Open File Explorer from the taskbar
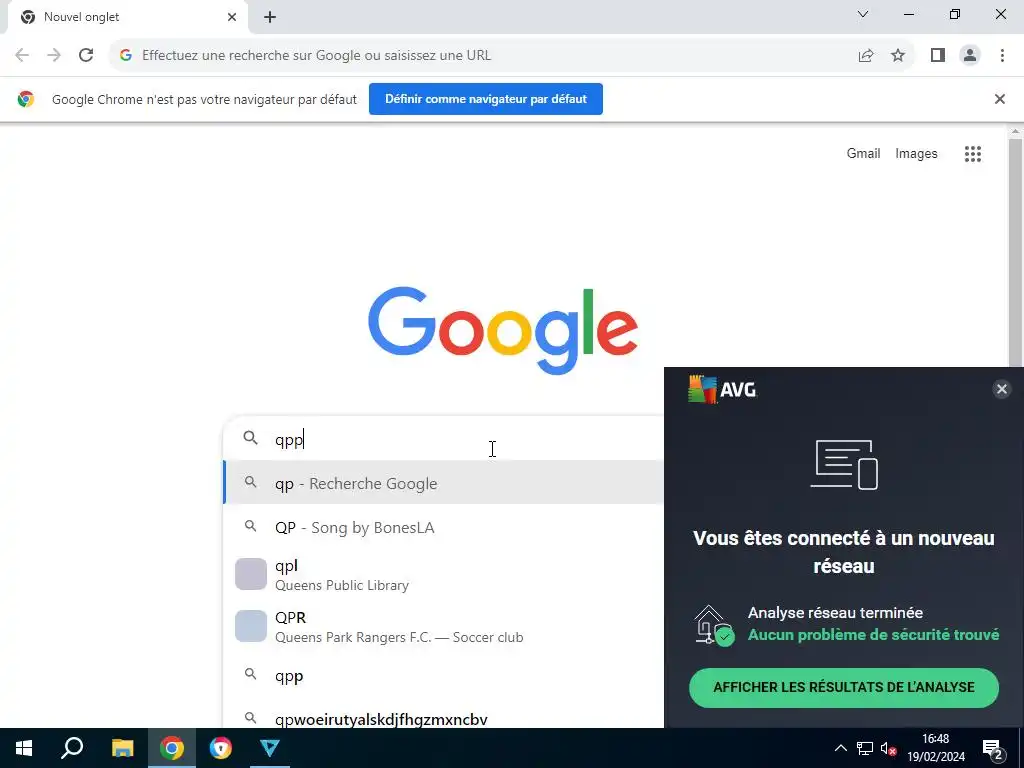 point(122,748)
